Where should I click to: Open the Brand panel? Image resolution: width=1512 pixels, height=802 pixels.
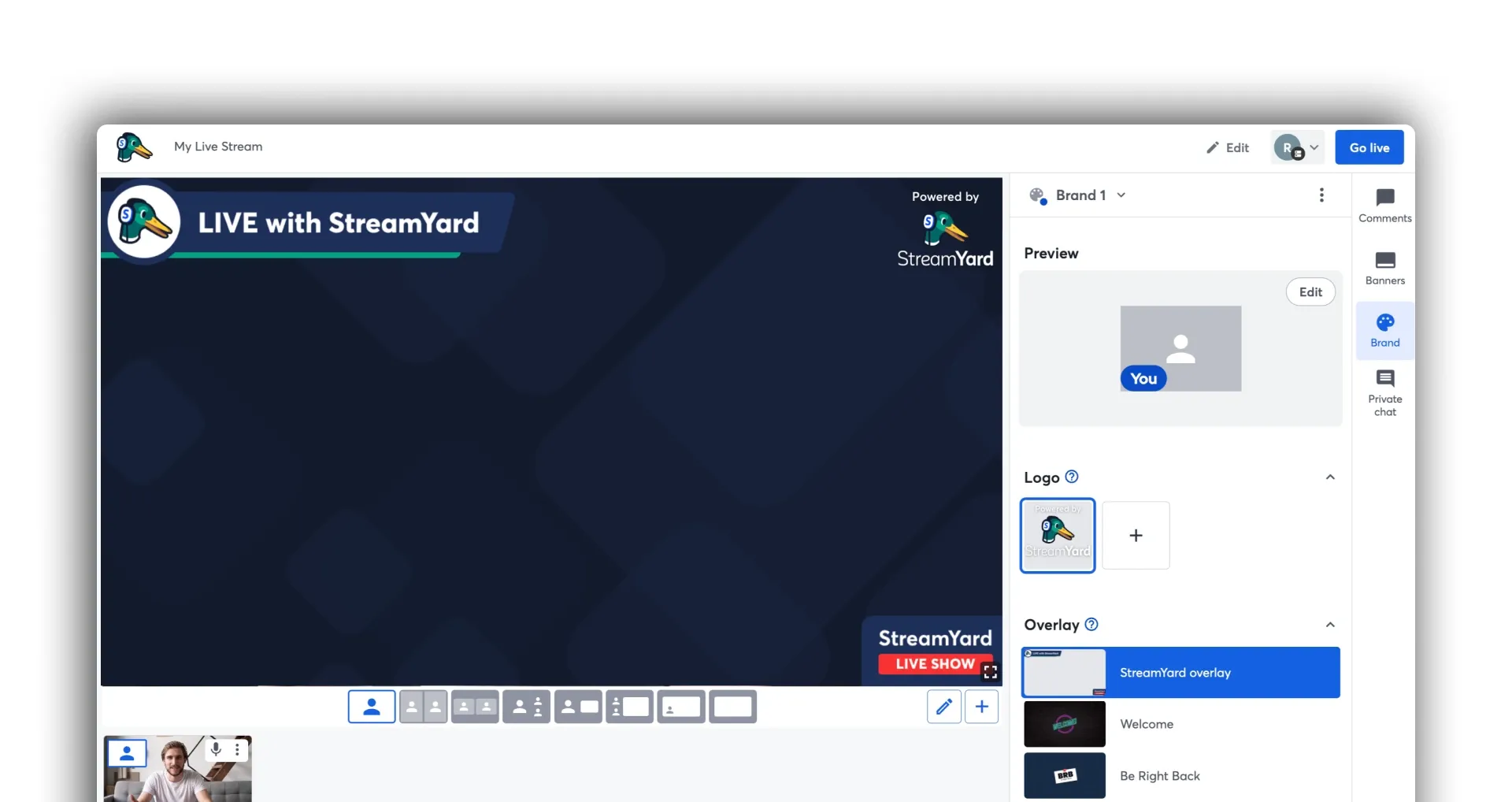[x=1384, y=329]
